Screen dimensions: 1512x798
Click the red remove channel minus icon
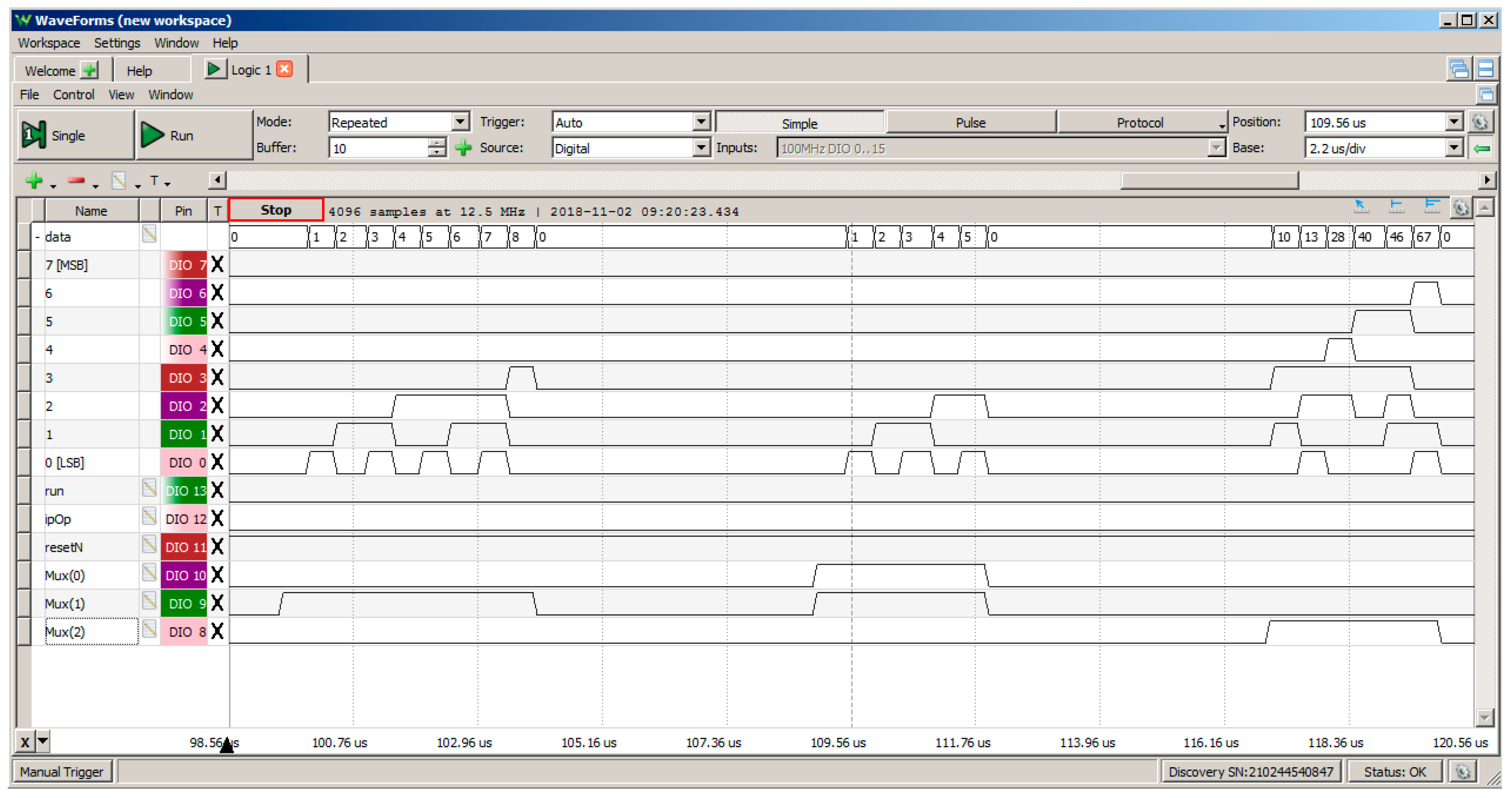[76, 180]
